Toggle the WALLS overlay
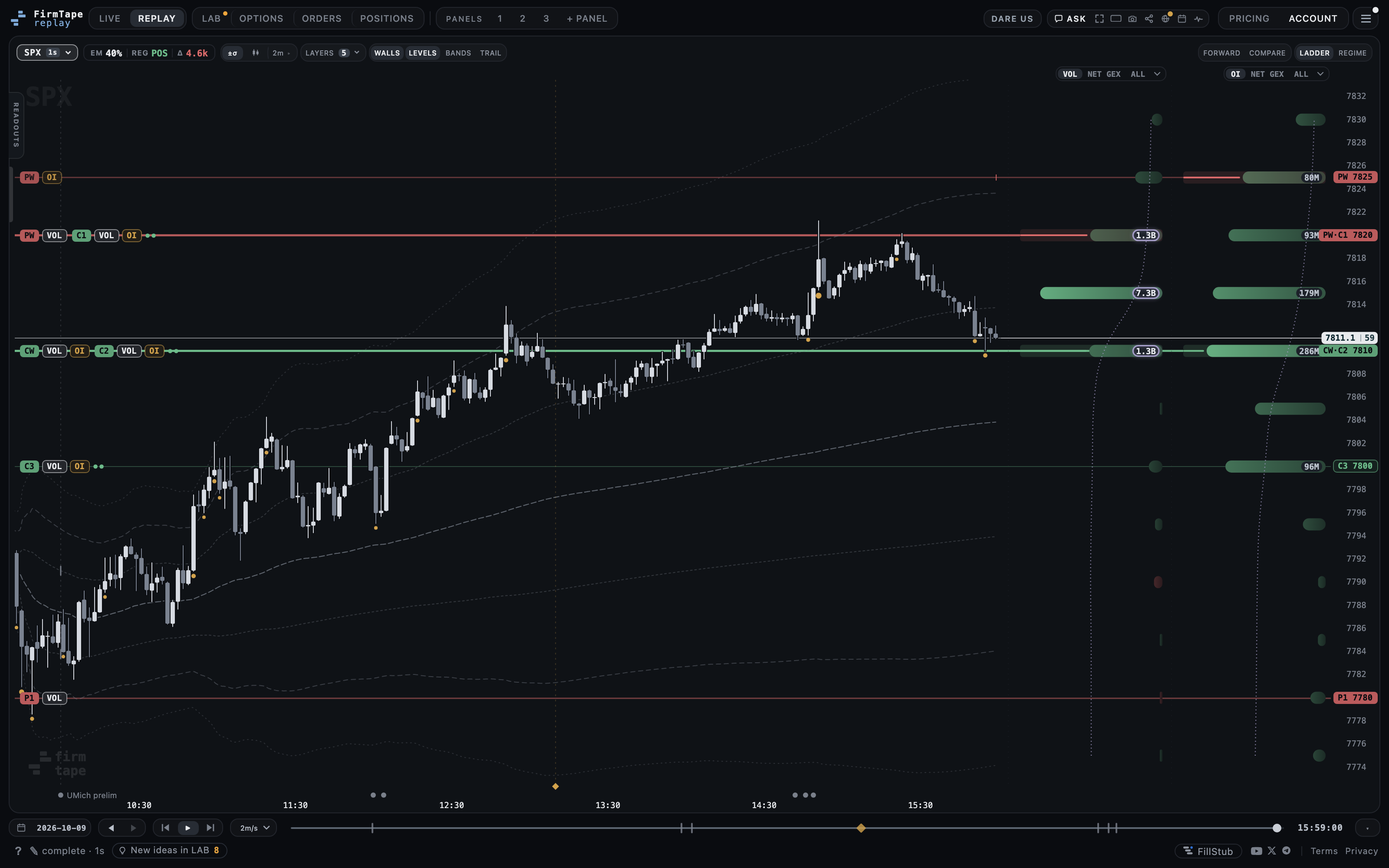Viewport: 1389px width, 868px height. click(387, 53)
